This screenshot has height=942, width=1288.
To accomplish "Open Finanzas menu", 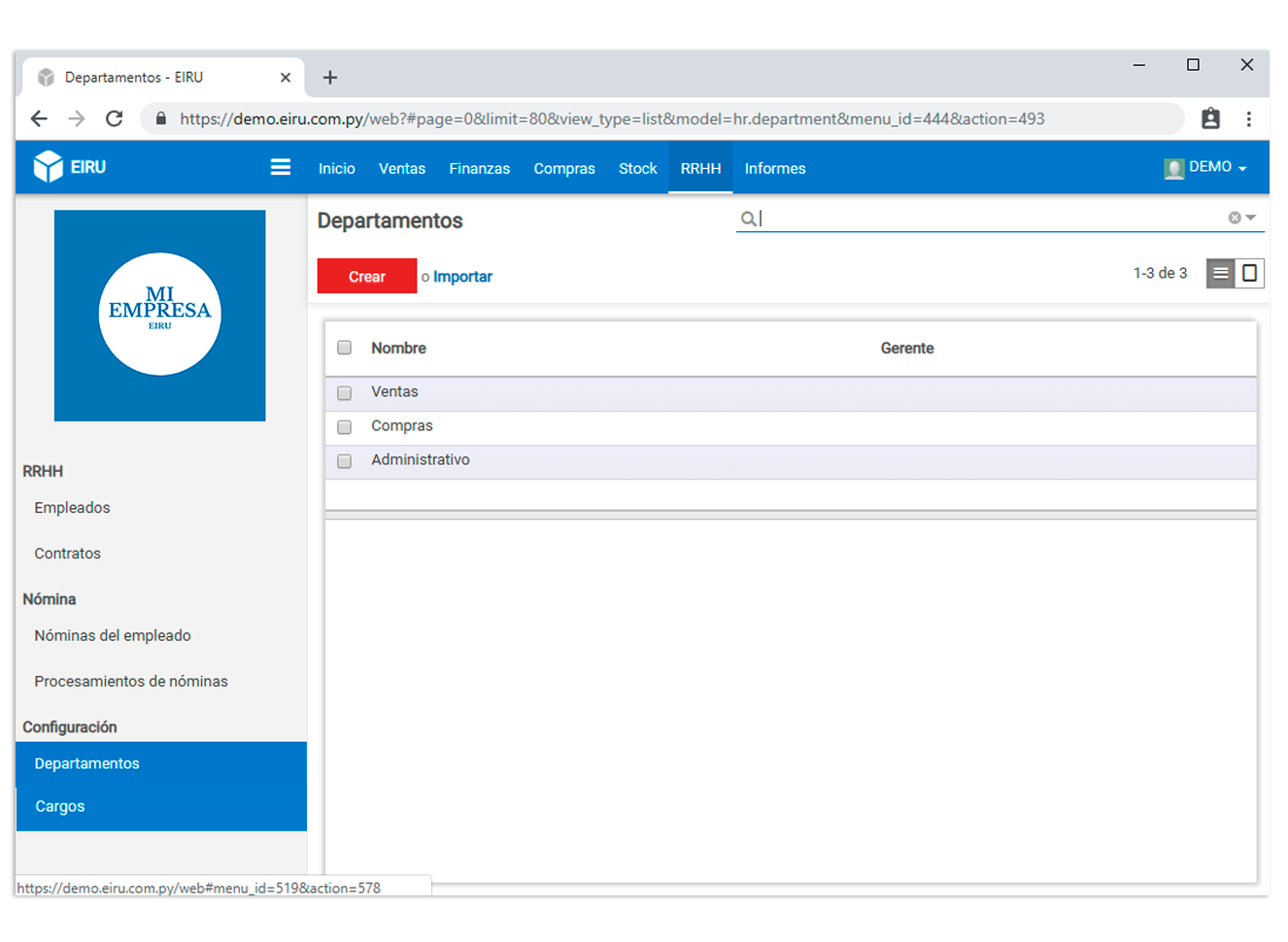I will click(480, 168).
